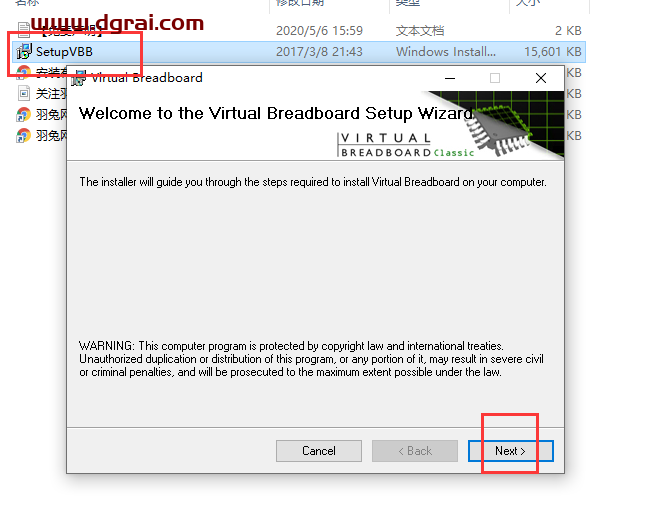
Task: Close the Virtual Breadboard setup window
Action: pos(541,78)
